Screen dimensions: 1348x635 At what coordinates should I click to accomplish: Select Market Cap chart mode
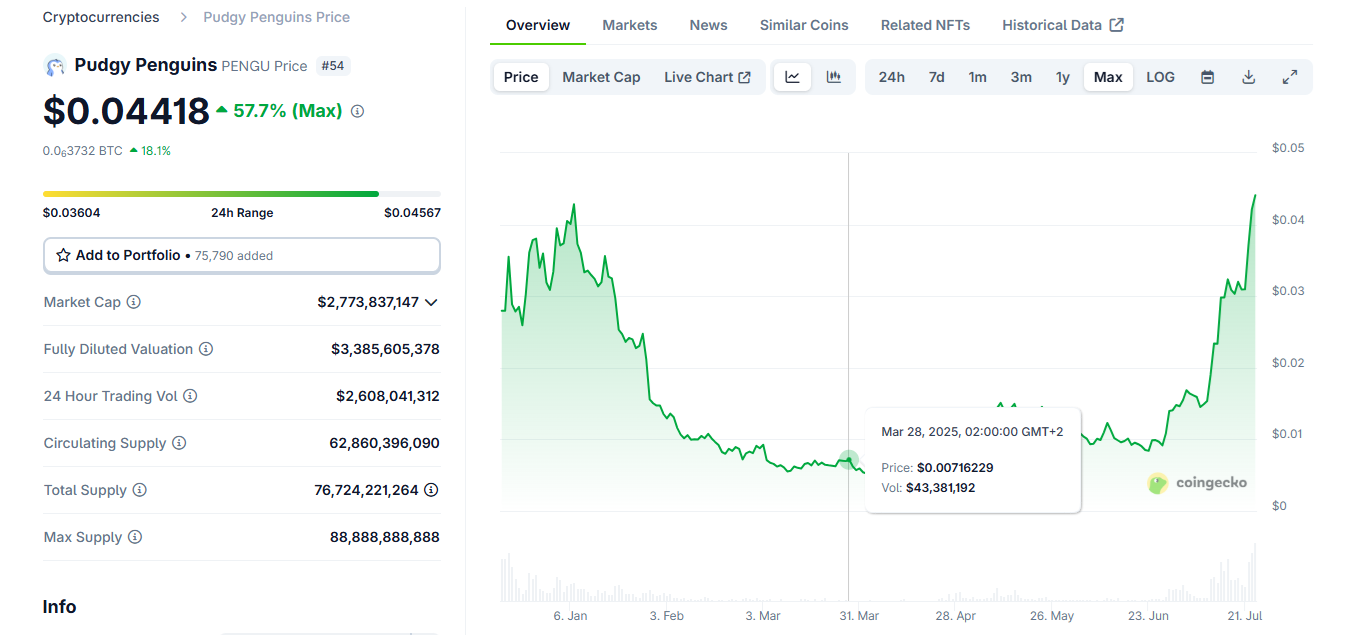[x=601, y=77]
